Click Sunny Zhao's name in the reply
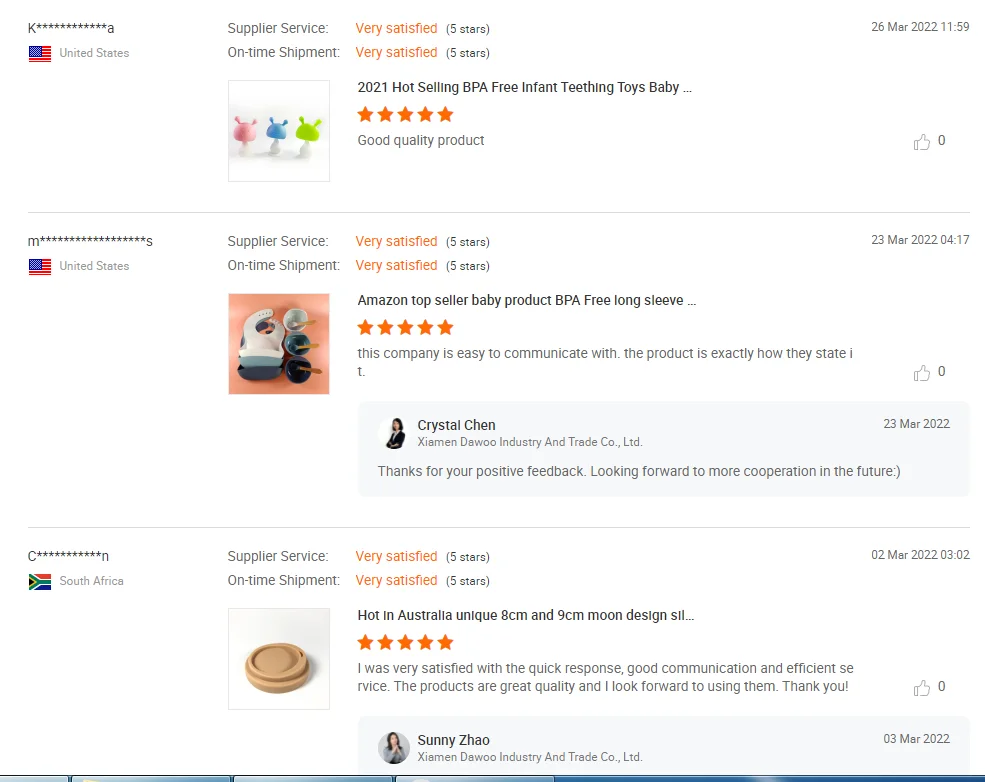The image size is (985, 782). [x=453, y=741]
